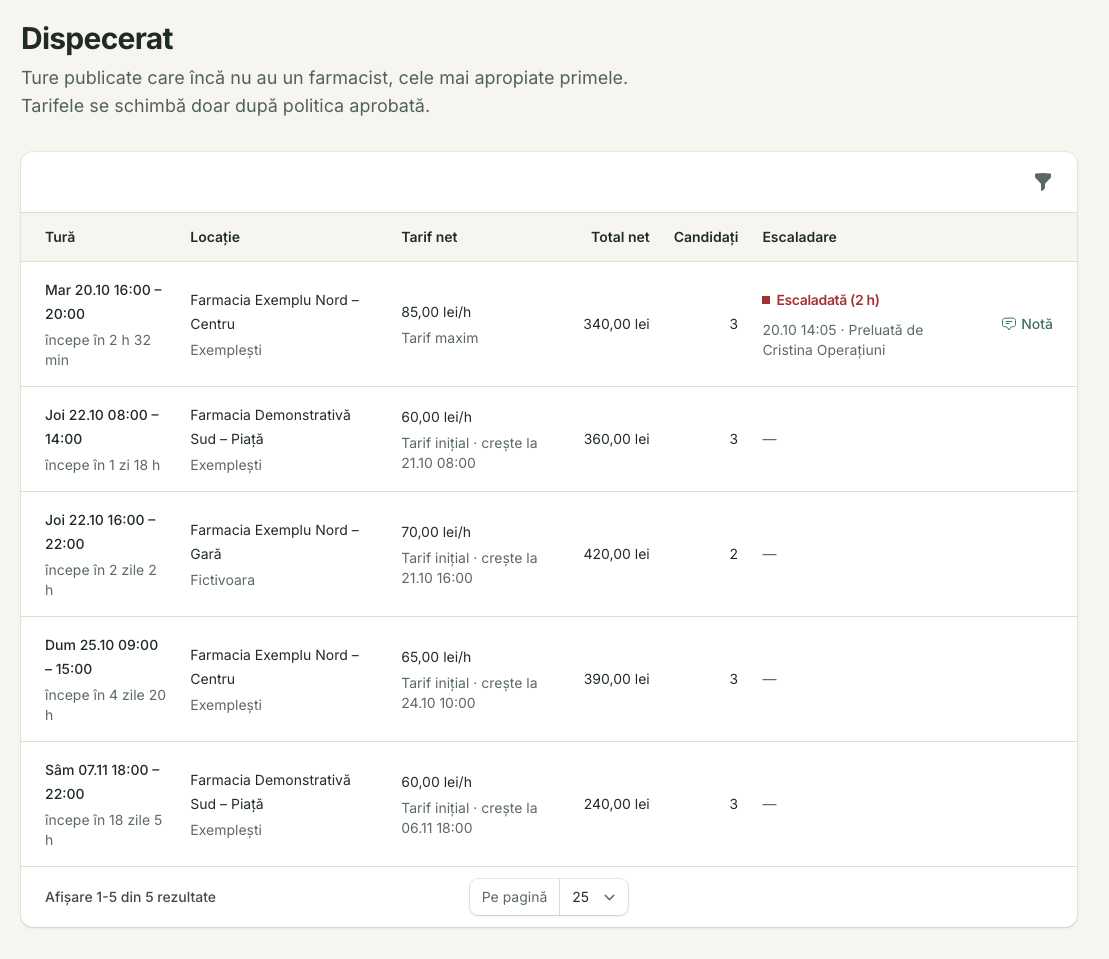This screenshot has width=1109, height=959.
Task: Click the Escaladare column header
Action: [799, 237]
